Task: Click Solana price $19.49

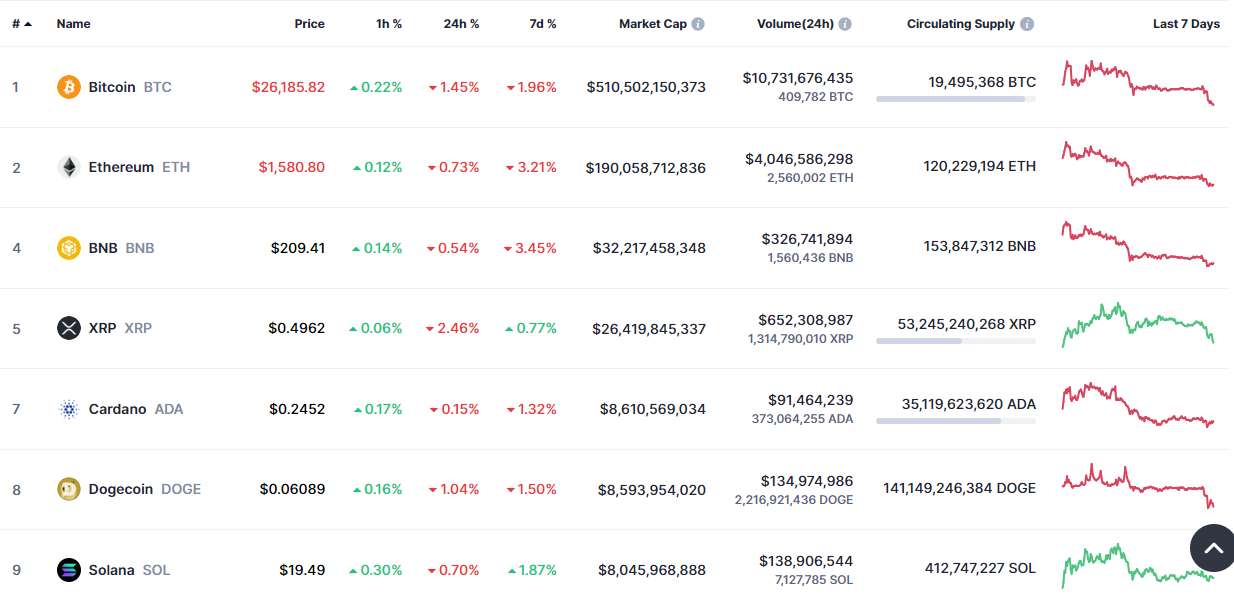Action: 302,570
